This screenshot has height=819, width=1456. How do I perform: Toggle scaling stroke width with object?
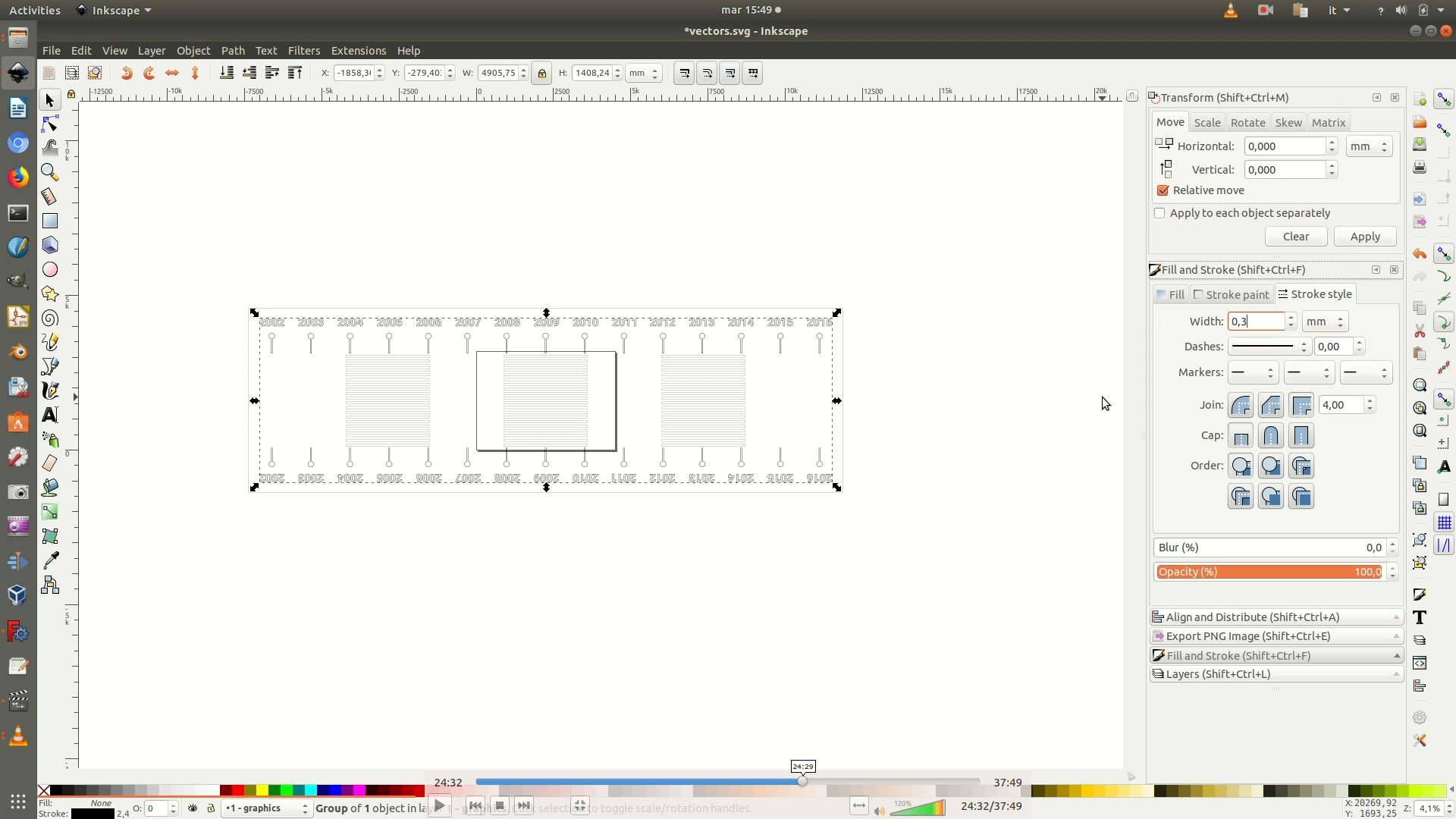tap(684, 73)
